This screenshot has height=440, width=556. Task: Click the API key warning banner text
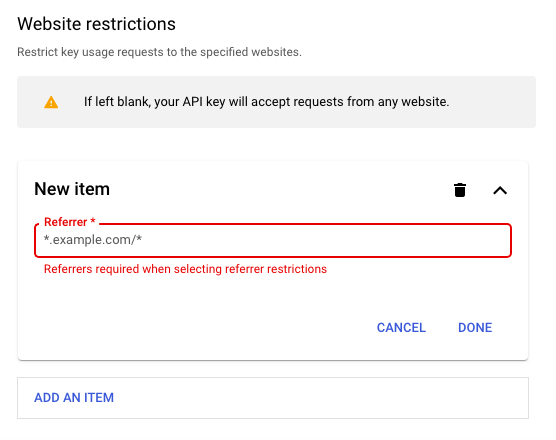tap(266, 102)
